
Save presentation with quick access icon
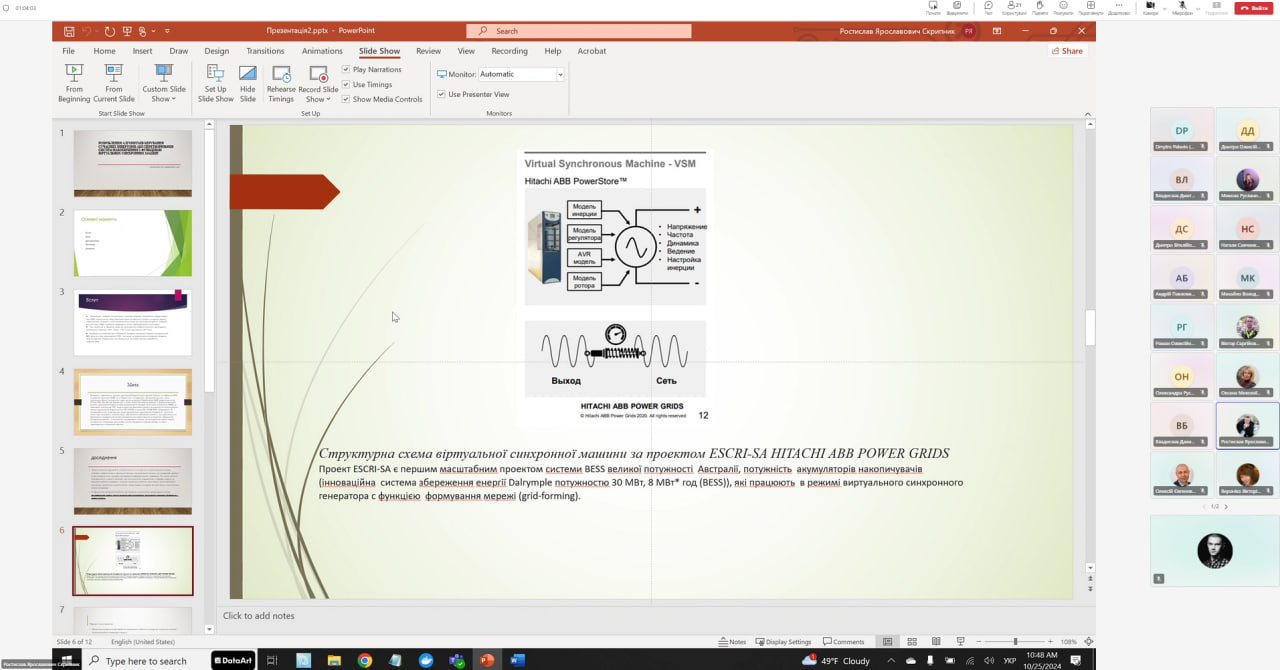click(x=69, y=31)
